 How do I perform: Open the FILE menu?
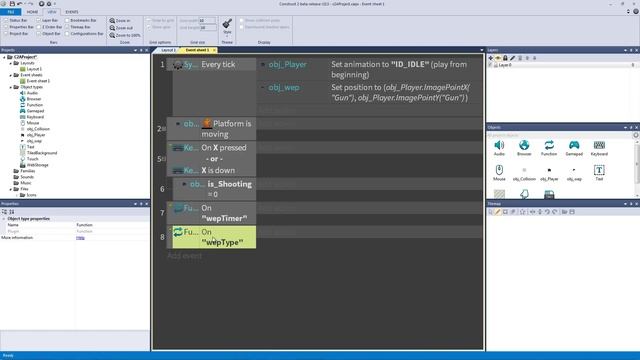(x=11, y=12)
